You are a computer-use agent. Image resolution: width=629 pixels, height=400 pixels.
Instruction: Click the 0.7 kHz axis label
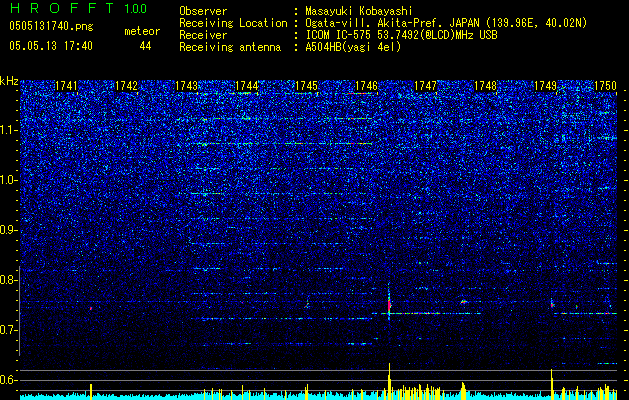(9, 330)
